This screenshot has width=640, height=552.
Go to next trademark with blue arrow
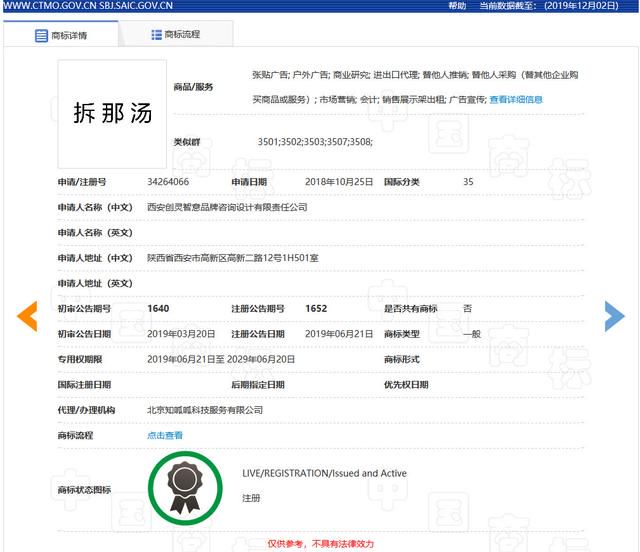point(614,316)
